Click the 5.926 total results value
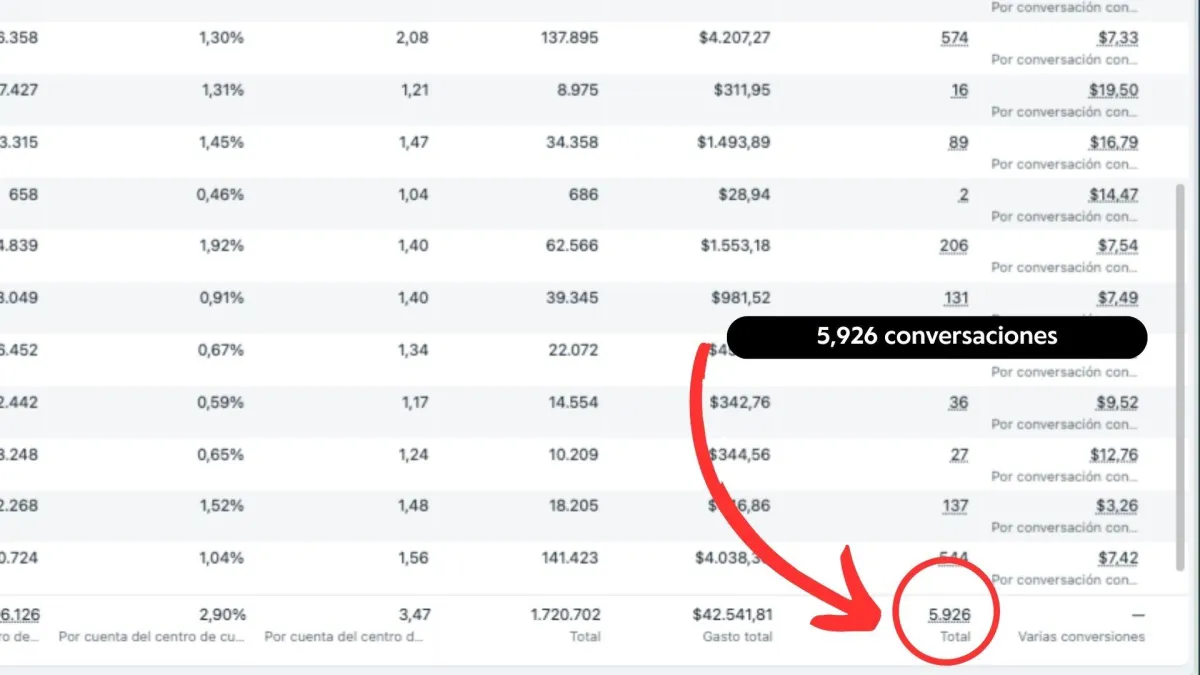 [x=949, y=614]
